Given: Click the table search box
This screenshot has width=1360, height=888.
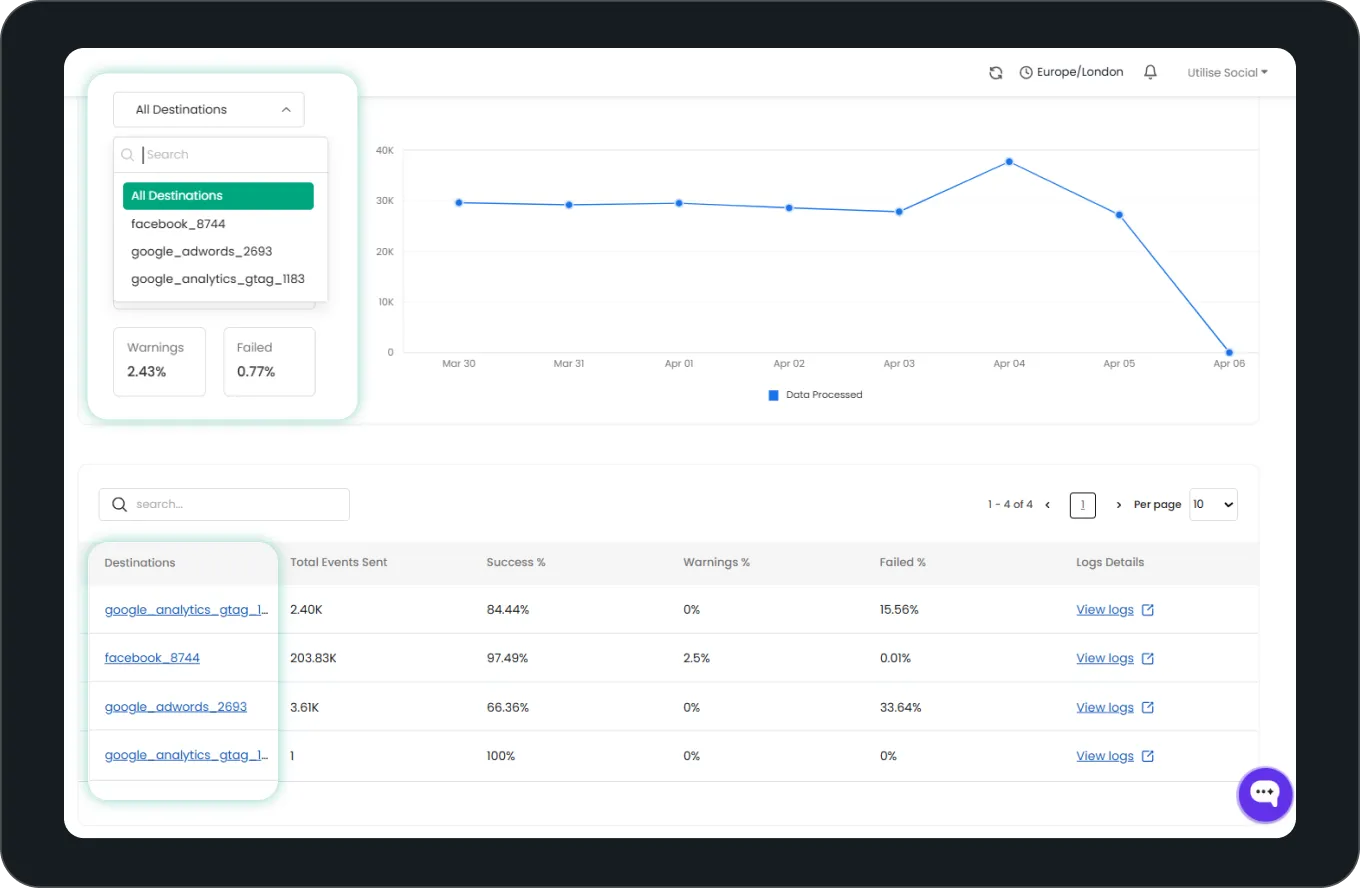Looking at the screenshot, I should click(x=224, y=505).
